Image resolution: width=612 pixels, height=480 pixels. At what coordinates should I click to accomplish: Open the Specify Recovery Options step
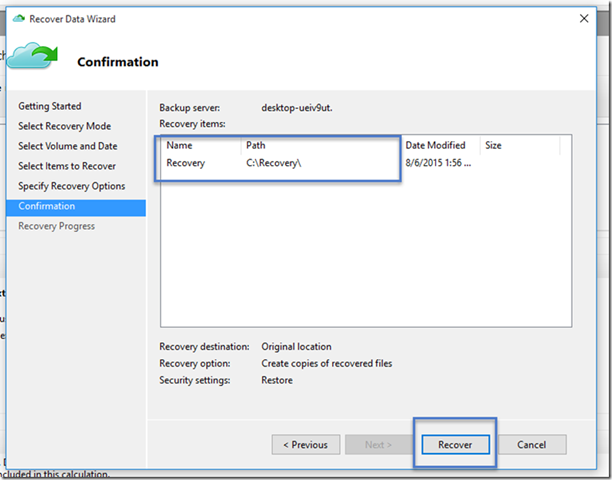click(72, 186)
